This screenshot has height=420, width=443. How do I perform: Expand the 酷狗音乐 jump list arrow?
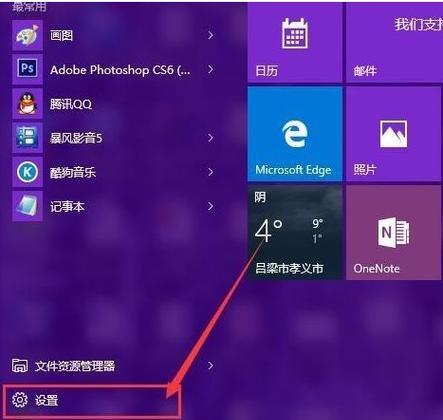210,172
